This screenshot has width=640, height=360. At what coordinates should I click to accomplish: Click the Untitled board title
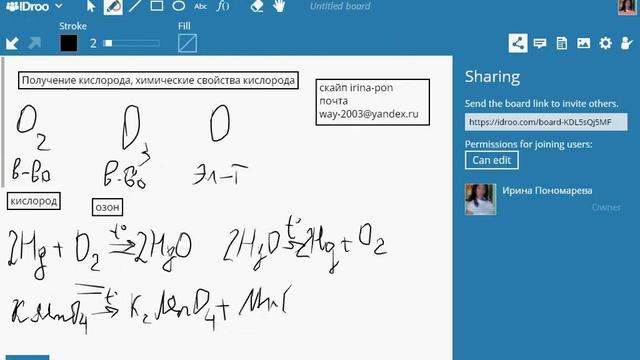point(340,6)
